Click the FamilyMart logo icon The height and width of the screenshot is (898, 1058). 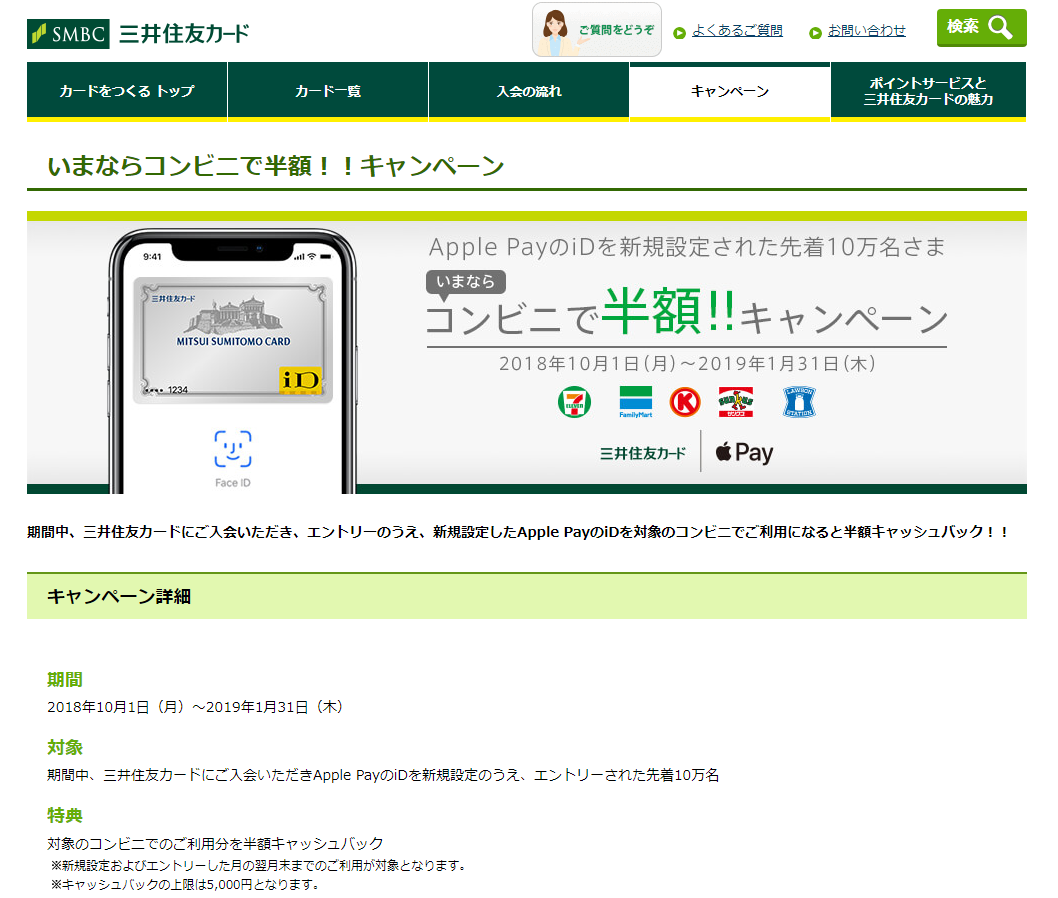pyautogui.click(x=636, y=402)
